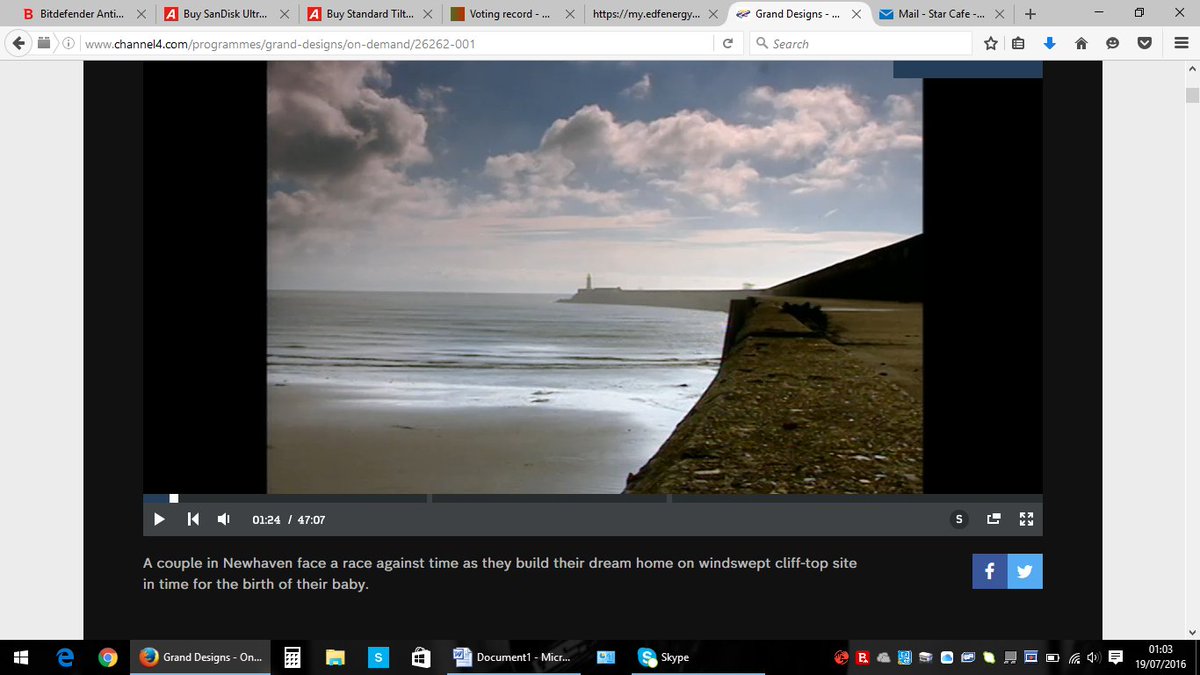Viewport: 1200px width, 675px height.
Task: Click the Firefox Search box
Action: pyautogui.click(x=860, y=44)
